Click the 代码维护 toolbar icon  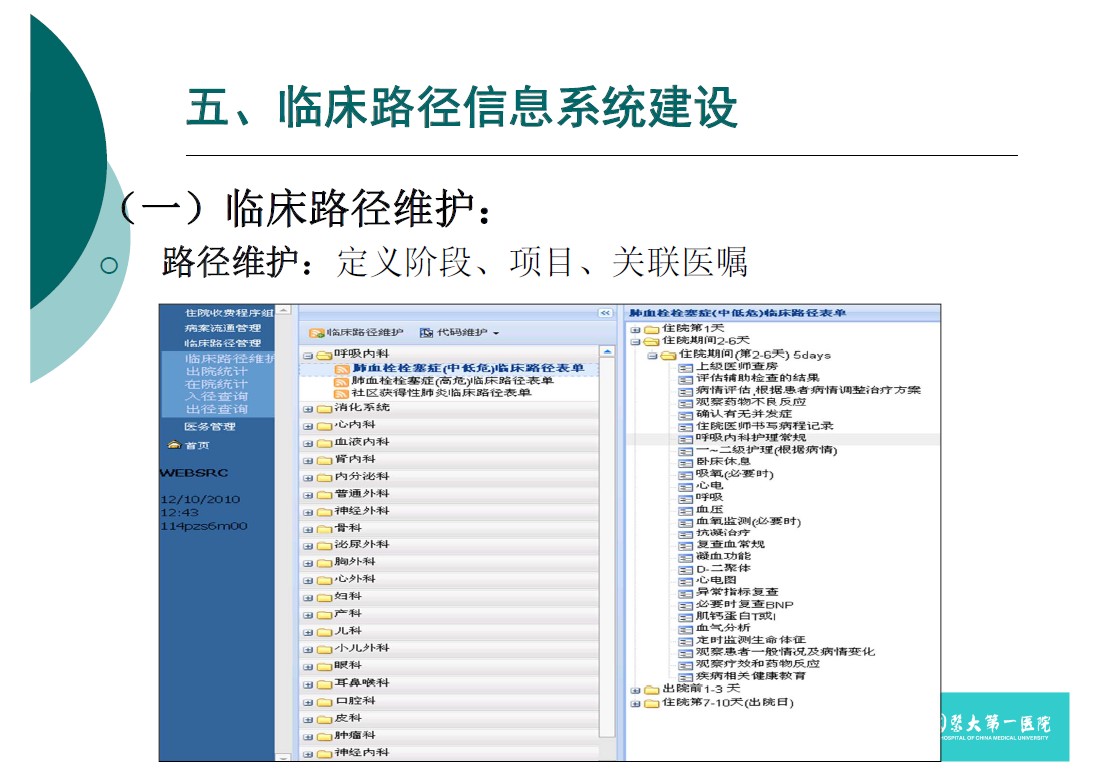[x=427, y=333]
